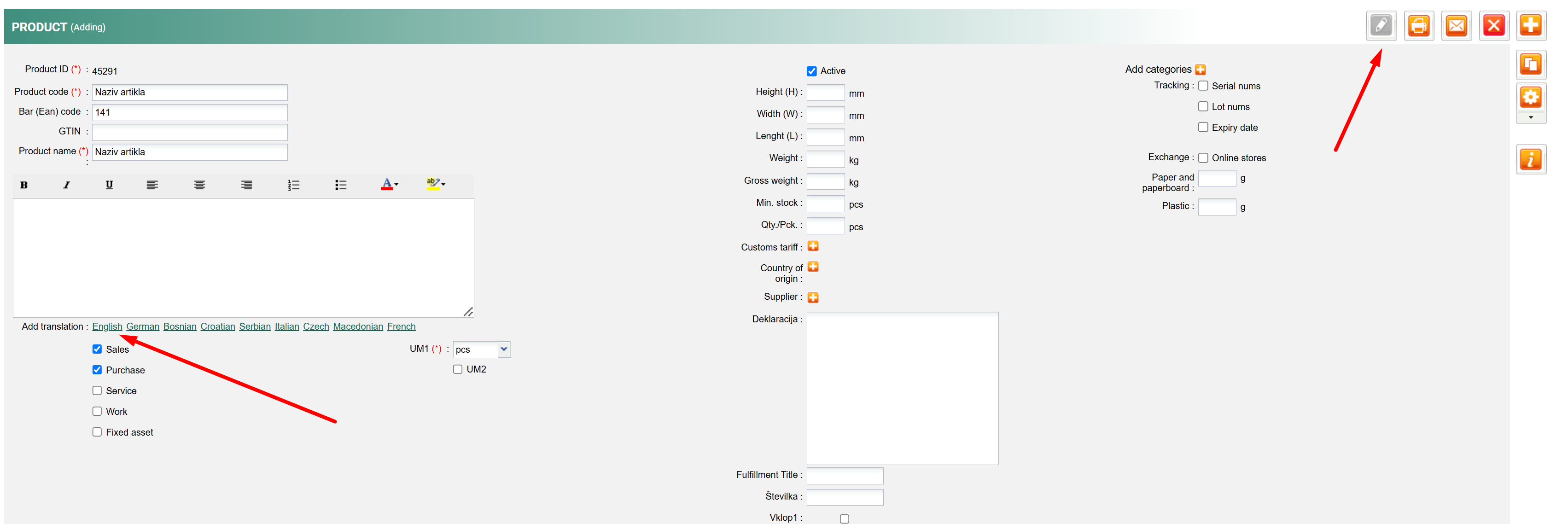Click the copy document icon
Screen dimensions: 1568x524
point(1530,64)
